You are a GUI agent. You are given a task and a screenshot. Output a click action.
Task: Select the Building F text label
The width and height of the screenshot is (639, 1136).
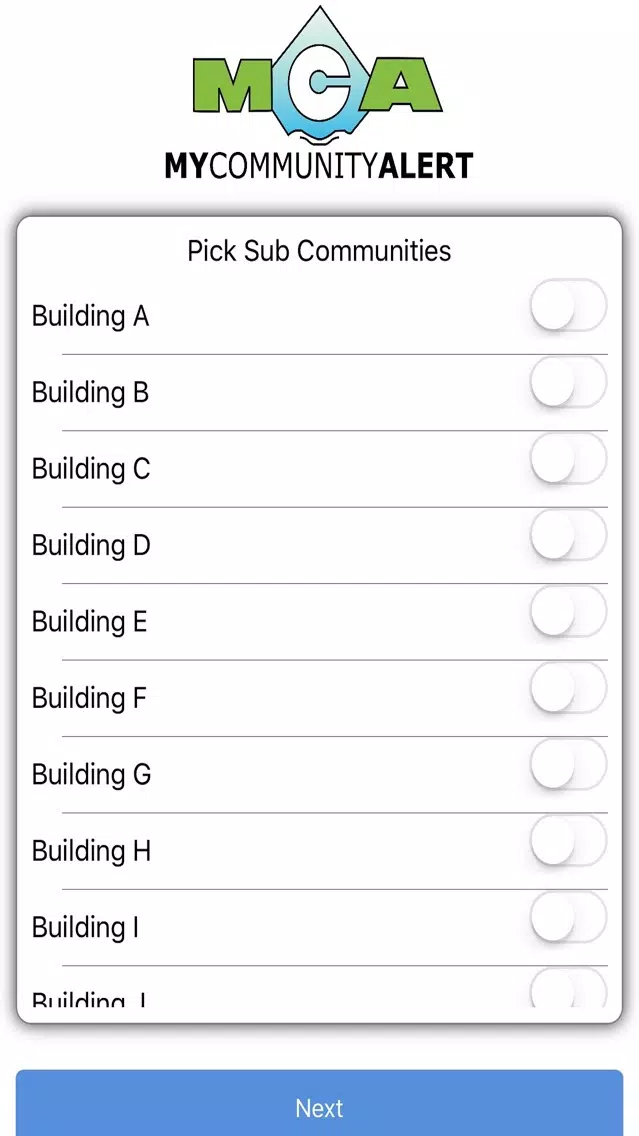click(89, 698)
